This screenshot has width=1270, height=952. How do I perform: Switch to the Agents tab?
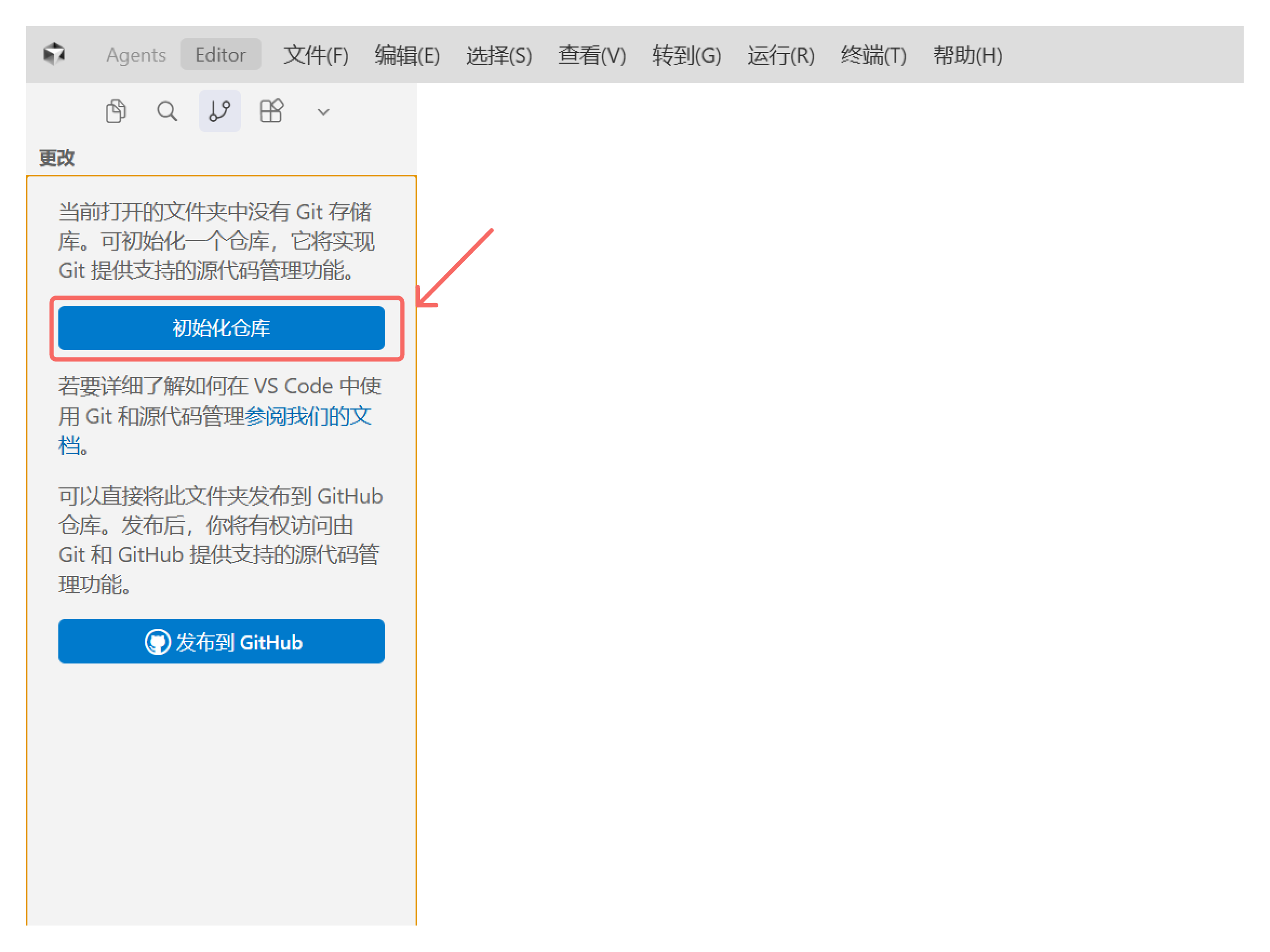[136, 54]
